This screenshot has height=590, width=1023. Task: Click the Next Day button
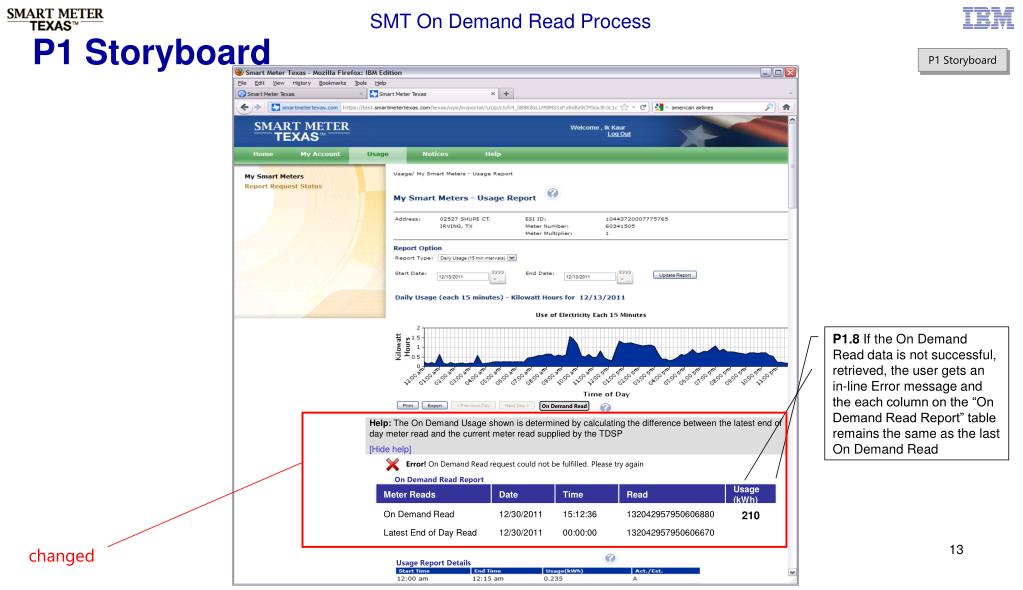tap(518, 405)
